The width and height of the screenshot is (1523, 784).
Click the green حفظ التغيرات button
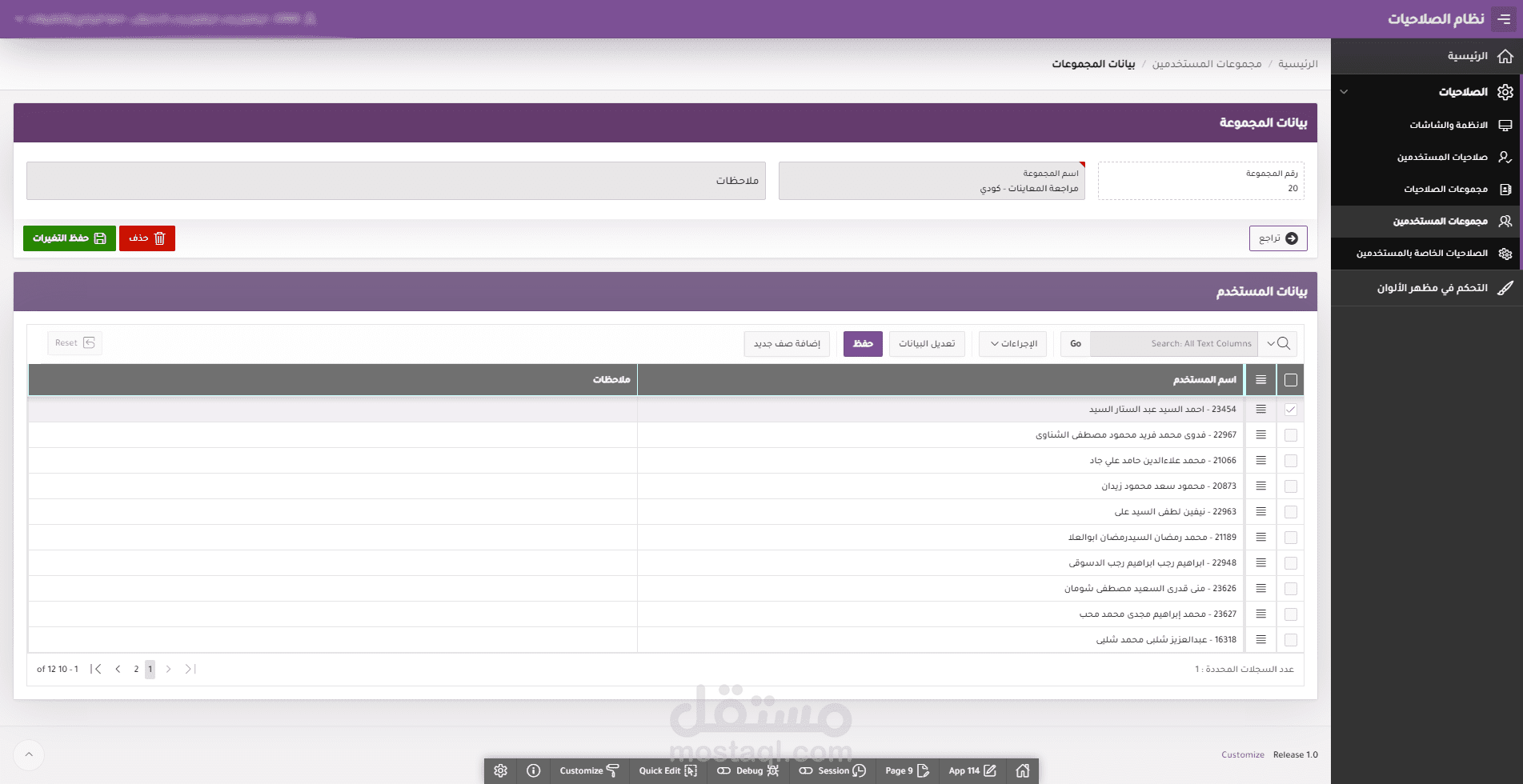70,238
